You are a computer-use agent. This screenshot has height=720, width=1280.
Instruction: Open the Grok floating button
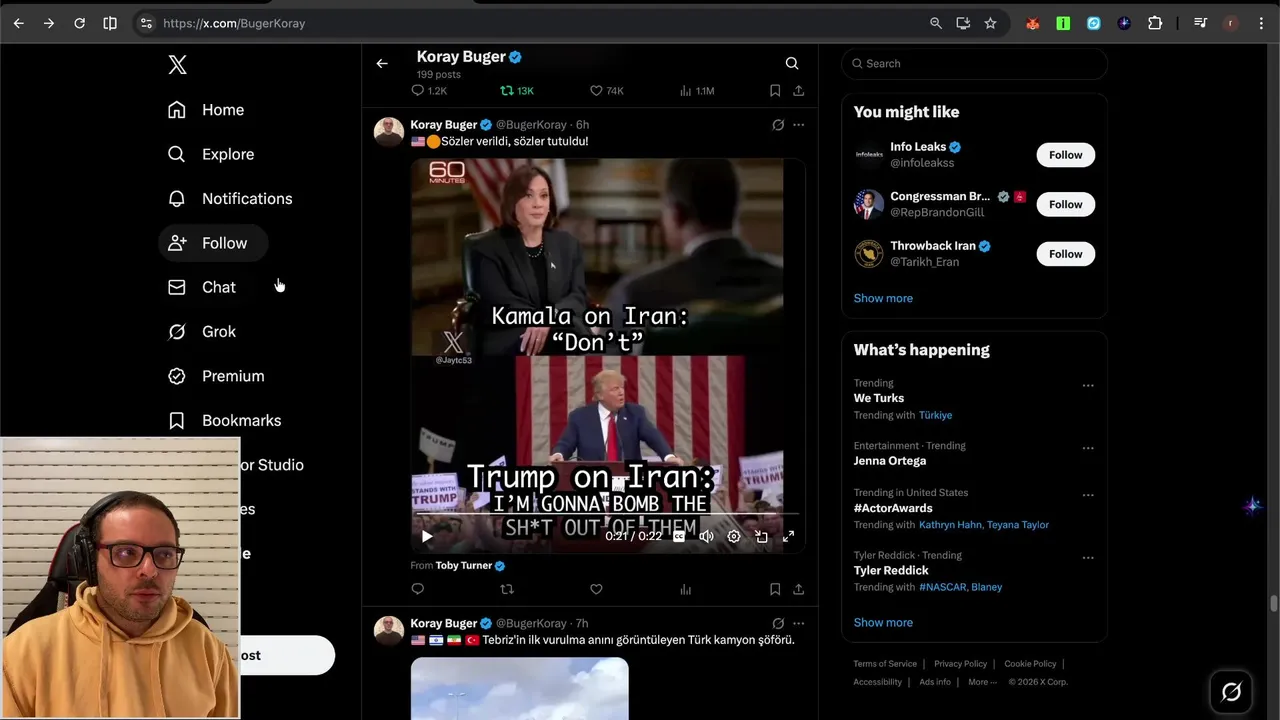pyautogui.click(x=1231, y=691)
